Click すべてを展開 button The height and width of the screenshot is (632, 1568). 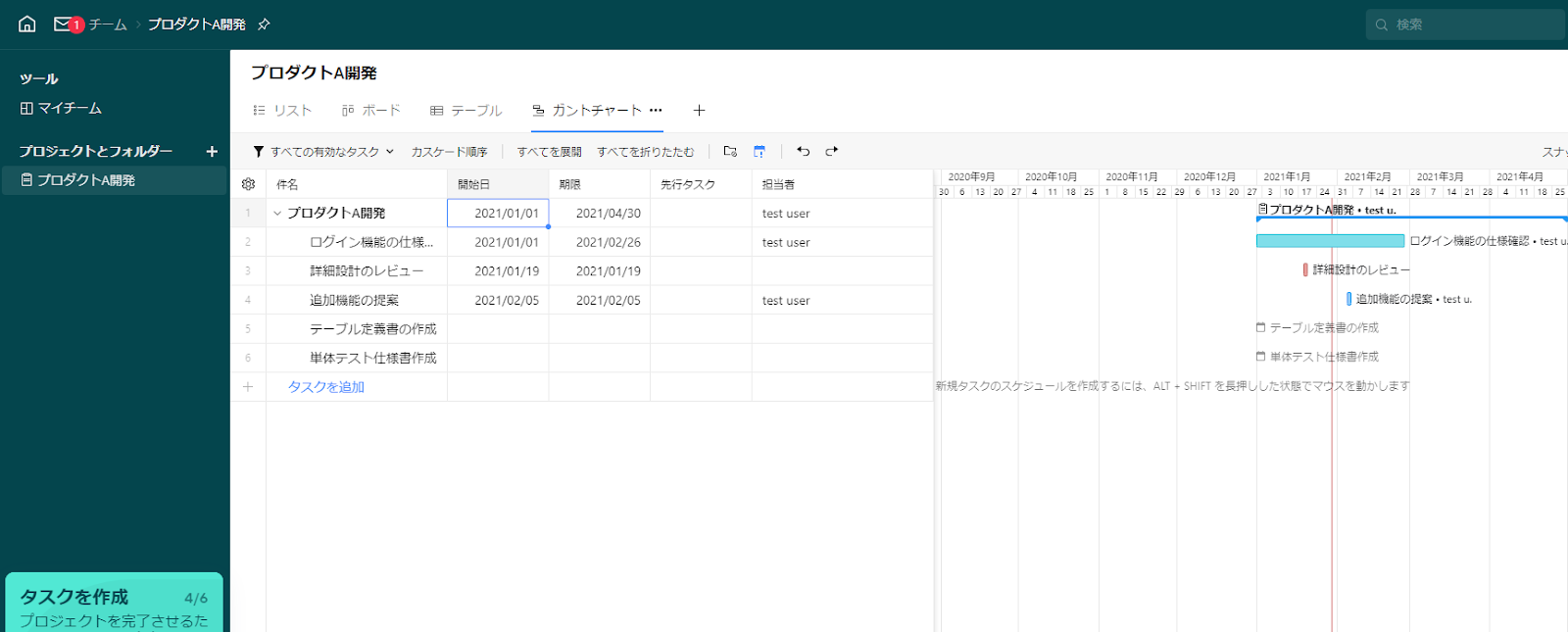pos(549,152)
